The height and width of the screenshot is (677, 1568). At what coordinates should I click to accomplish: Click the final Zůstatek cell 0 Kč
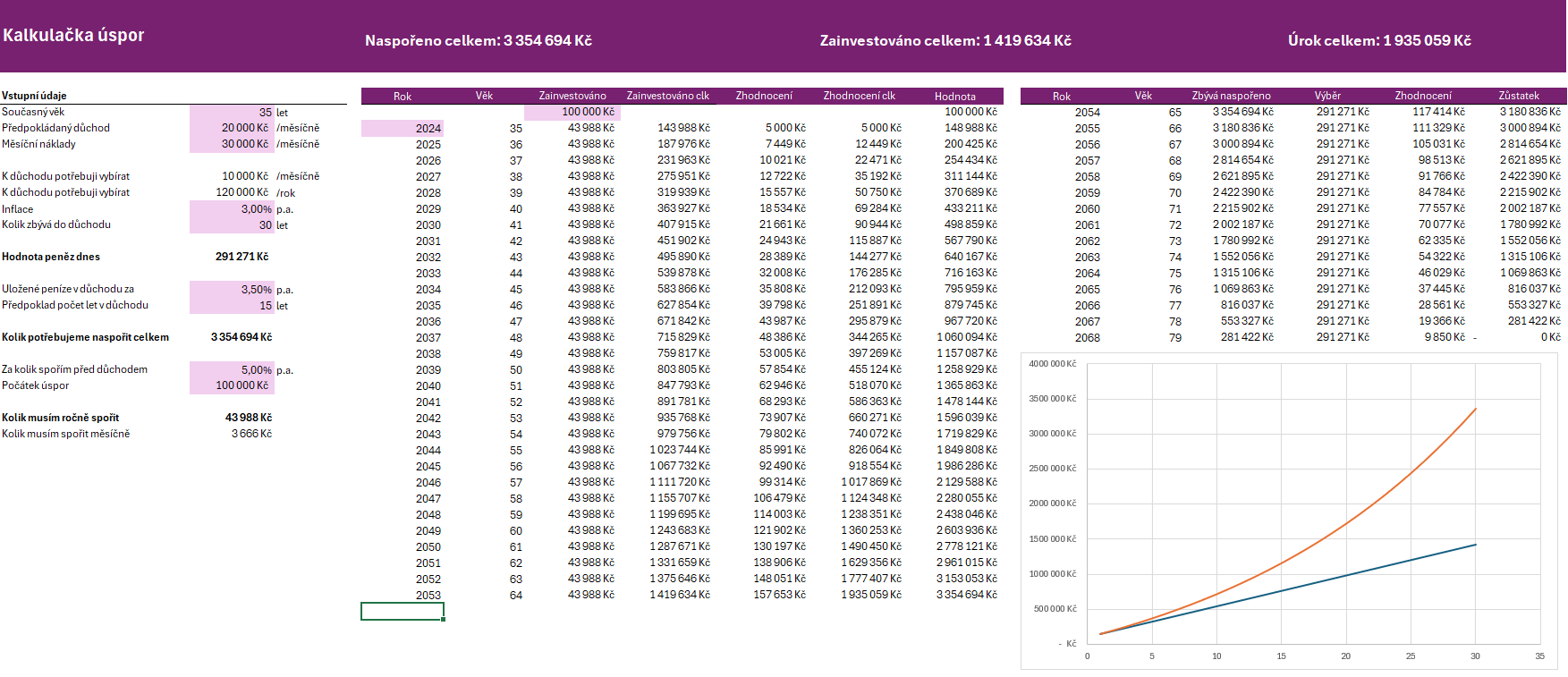(1551, 337)
